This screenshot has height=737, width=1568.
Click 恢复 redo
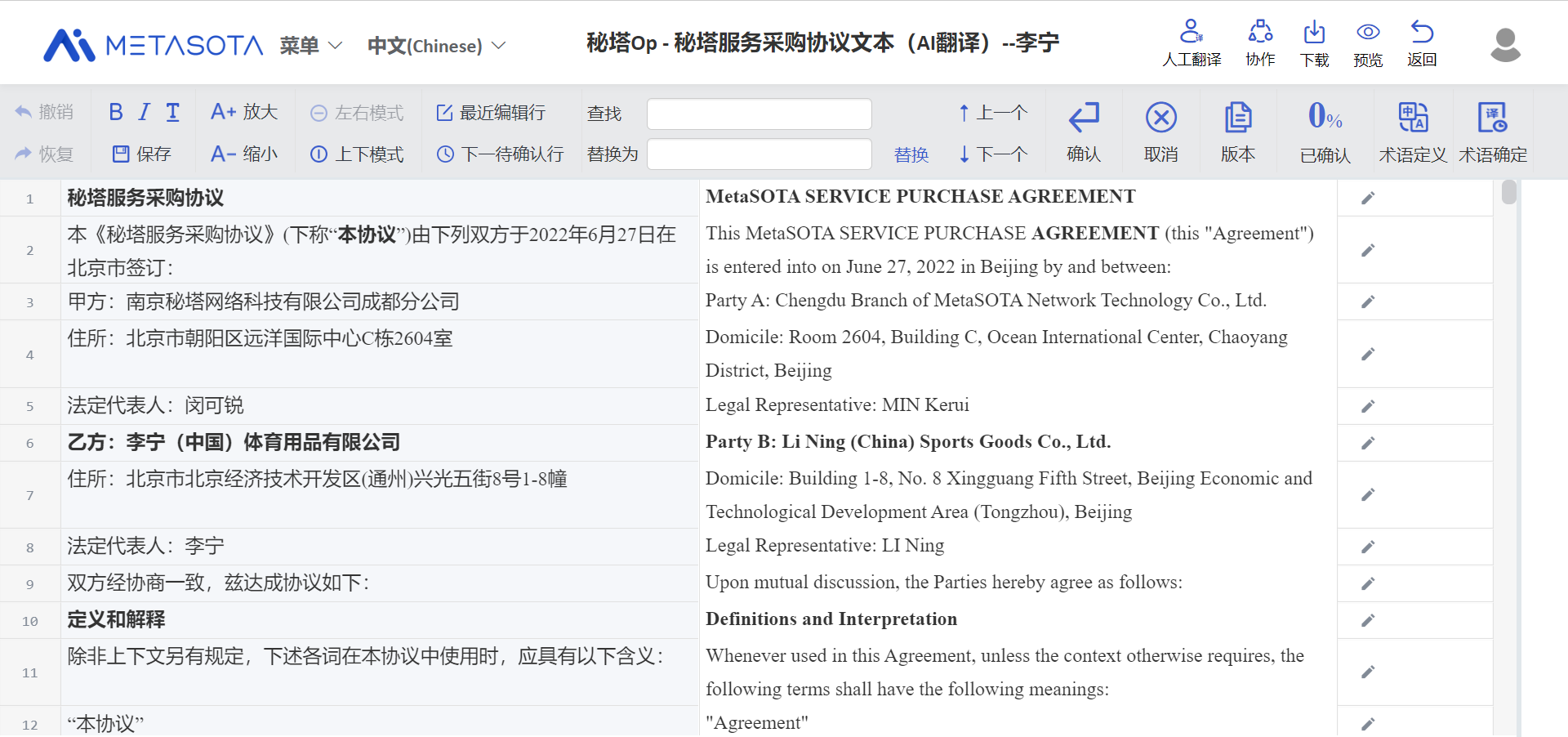[44, 154]
